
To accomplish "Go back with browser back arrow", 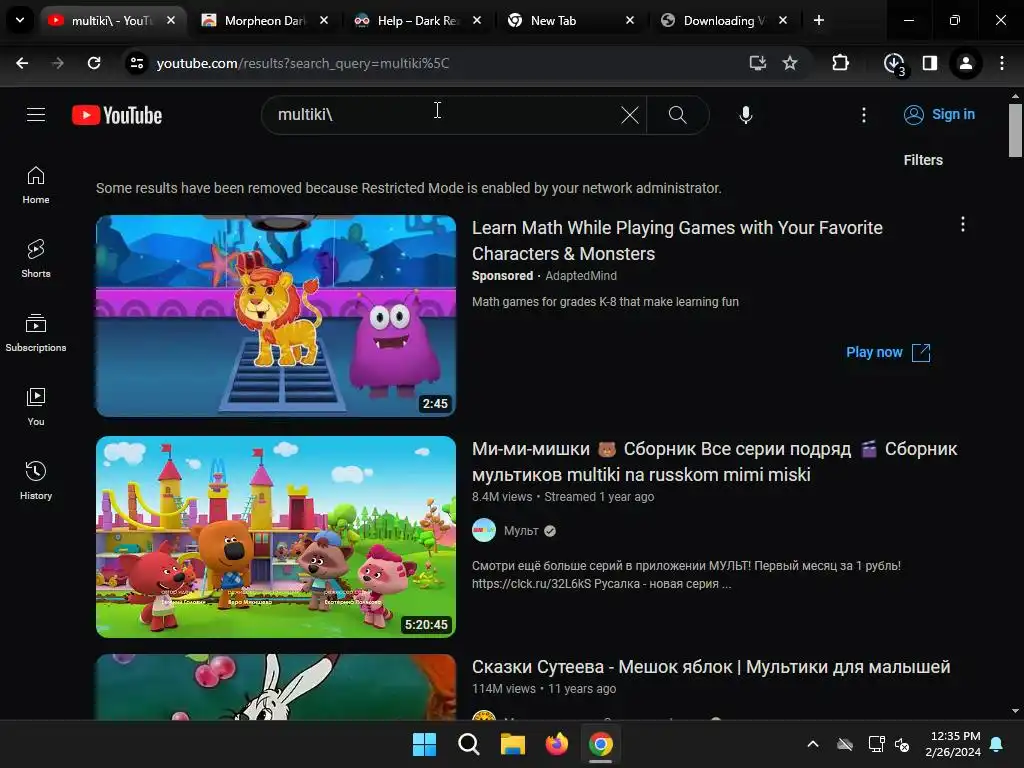I will pyautogui.click(x=22, y=63).
